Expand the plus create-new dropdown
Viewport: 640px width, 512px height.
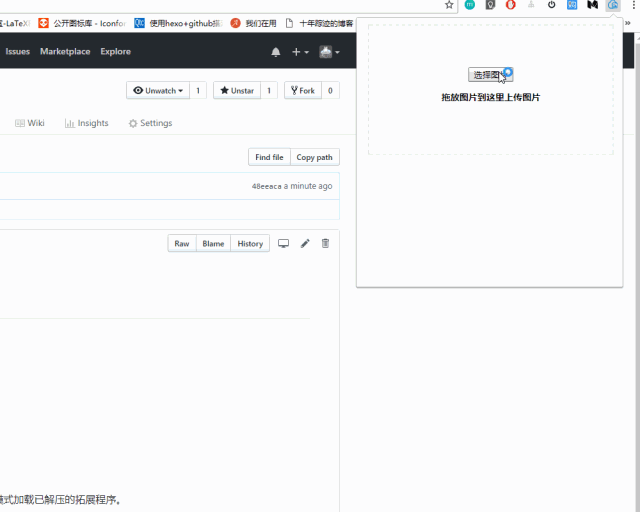tap(300, 52)
